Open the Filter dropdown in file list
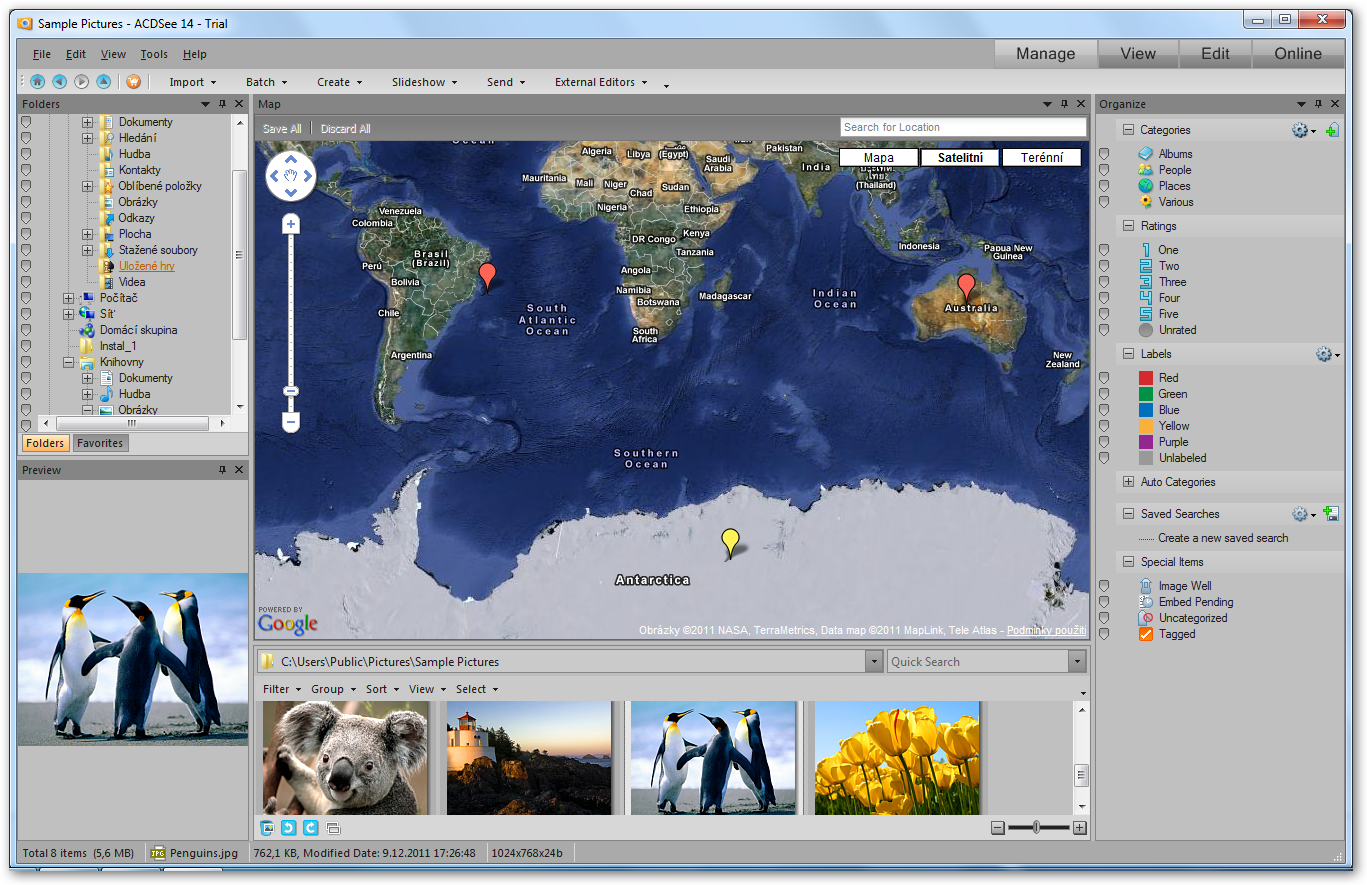1367x885 pixels. point(281,689)
